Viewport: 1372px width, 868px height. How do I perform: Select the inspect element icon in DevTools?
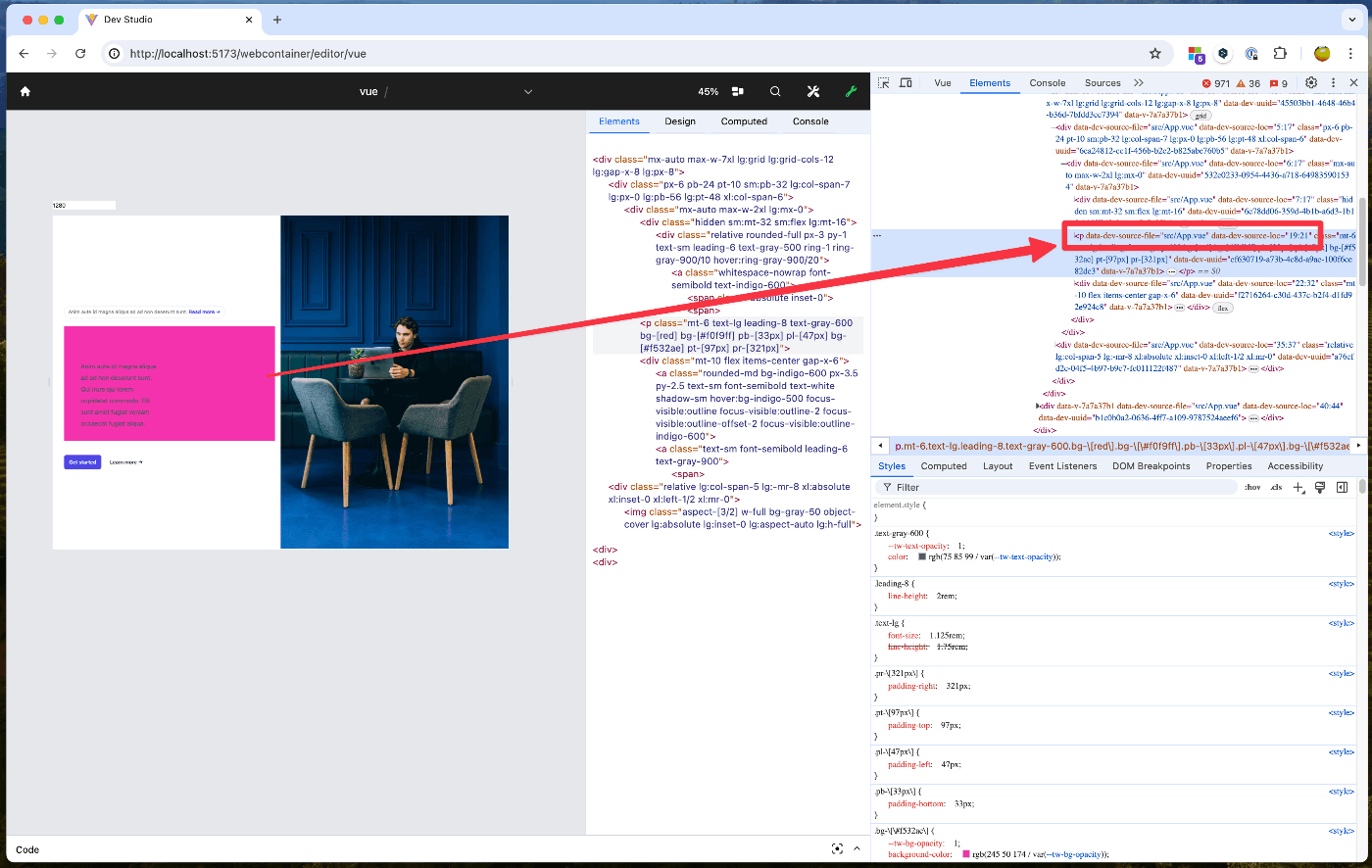click(x=882, y=83)
